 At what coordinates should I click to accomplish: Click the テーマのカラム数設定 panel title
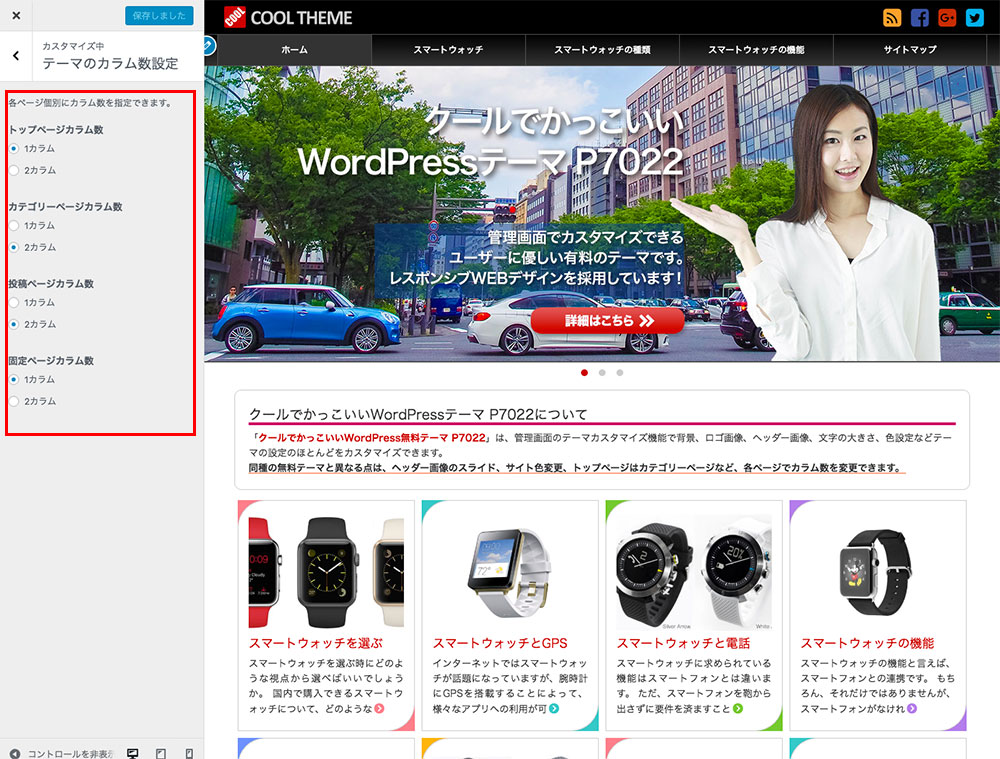(110, 63)
